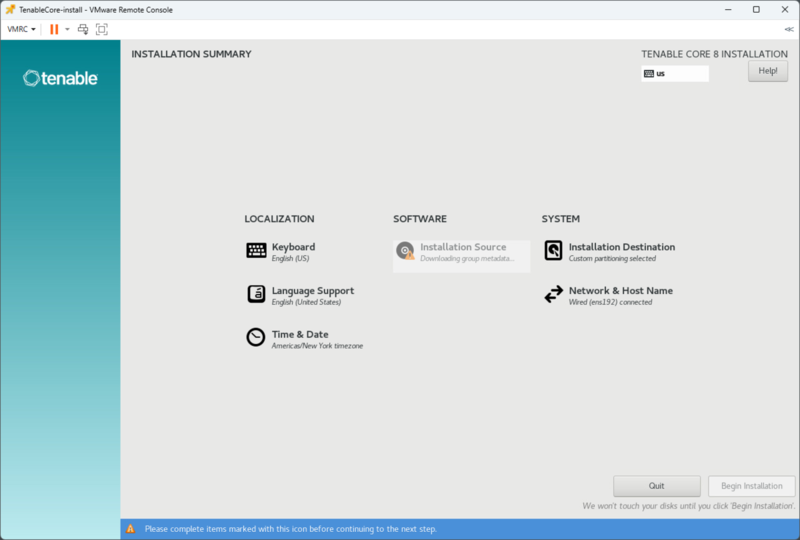Click the Installation Destination disk icon
This screenshot has width=800, height=540.
click(x=553, y=251)
